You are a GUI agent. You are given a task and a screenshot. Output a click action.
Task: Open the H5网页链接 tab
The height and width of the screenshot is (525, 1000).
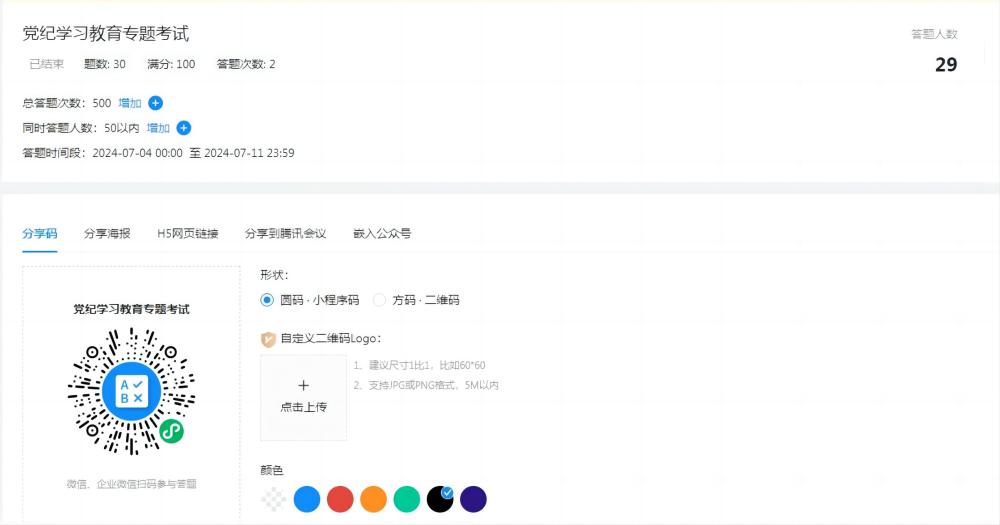pyautogui.click(x=187, y=233)
